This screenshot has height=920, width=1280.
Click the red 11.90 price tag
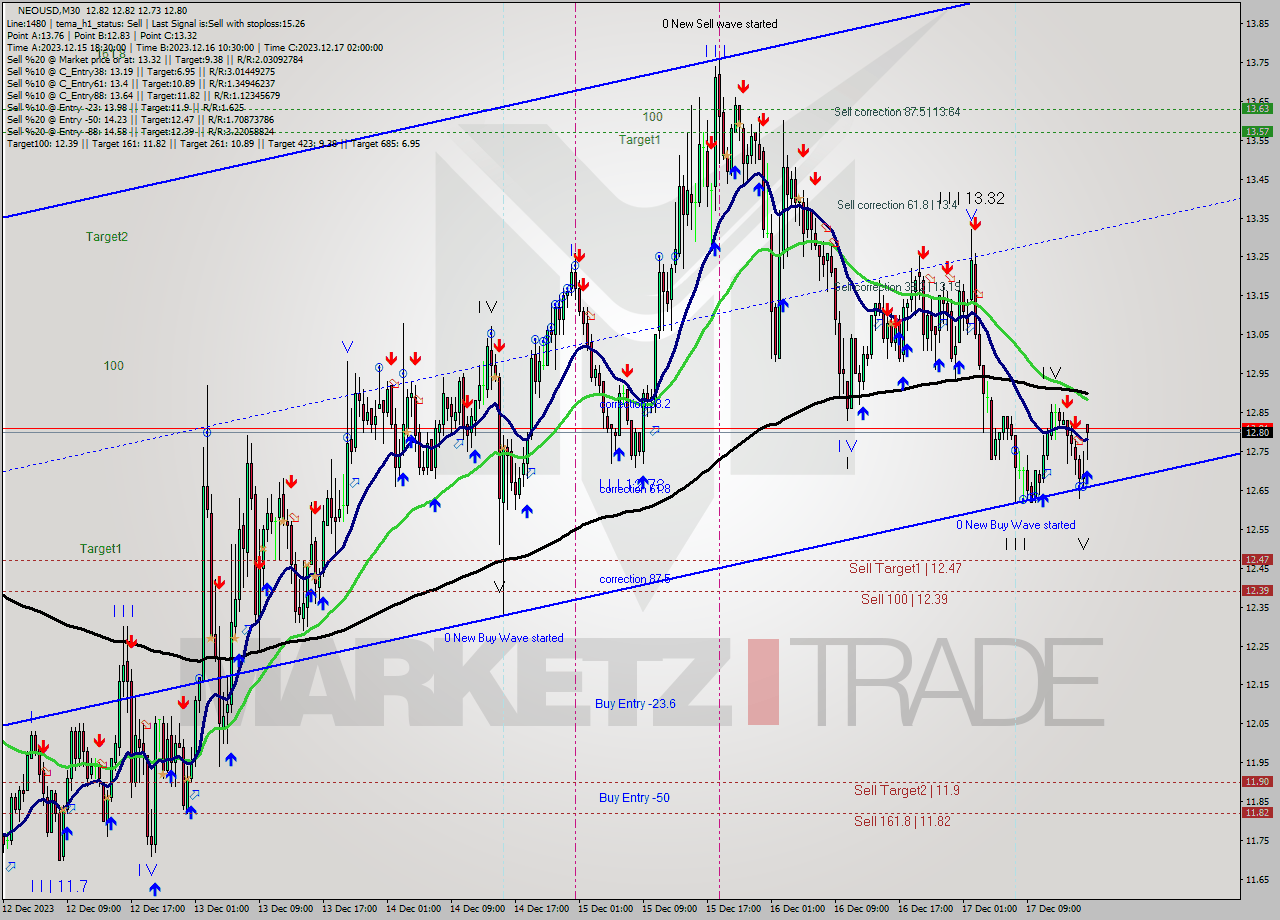point(1256,782)
